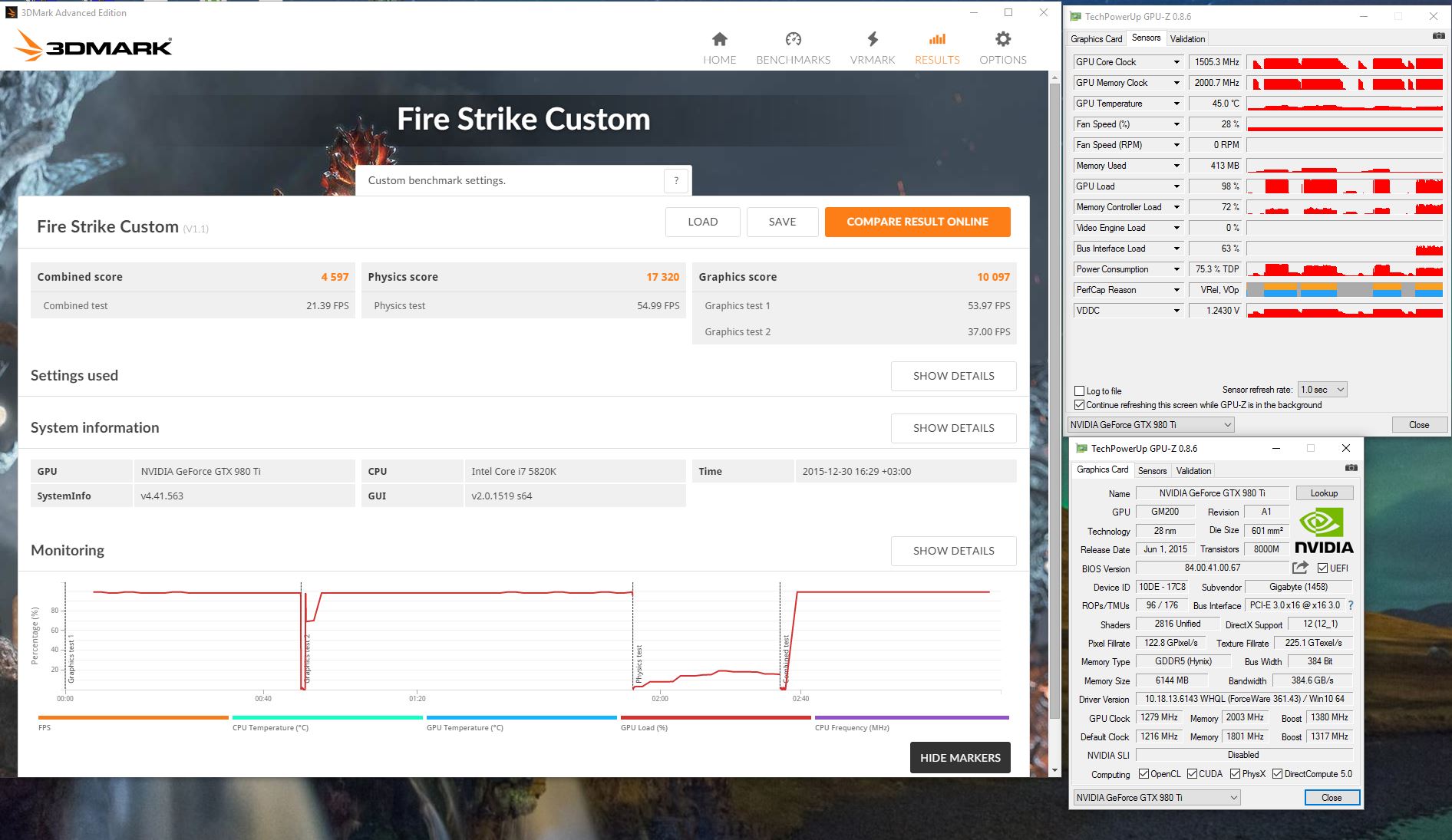The width and height of the screenshot is (1452, 840).
Task: Click the orange FPS legend bar
Action: click(134, 718)
